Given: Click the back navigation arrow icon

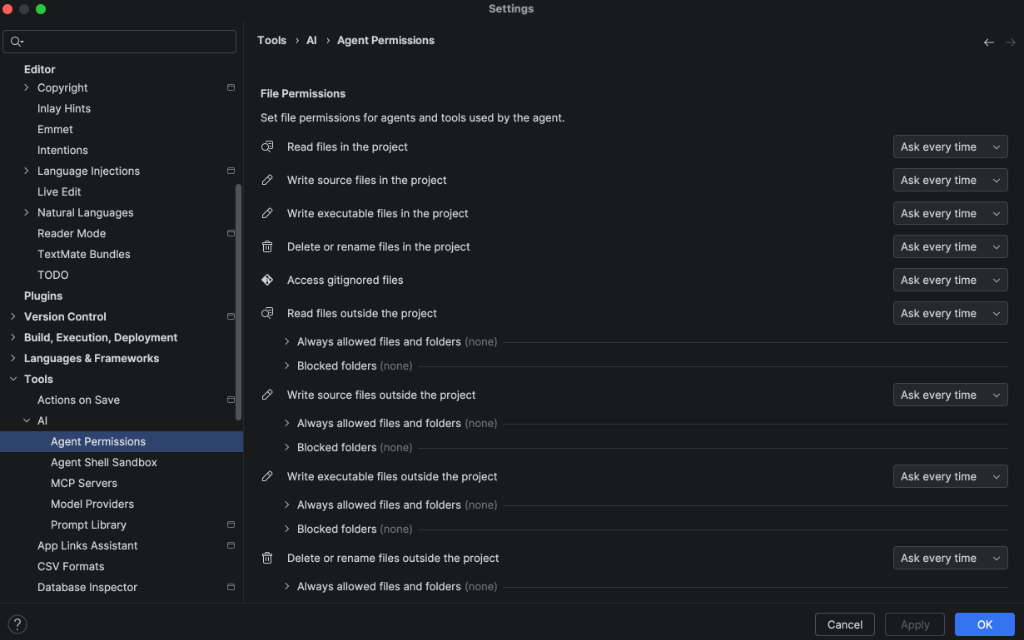Looking at the screenshot, I should tap(988, 42).
